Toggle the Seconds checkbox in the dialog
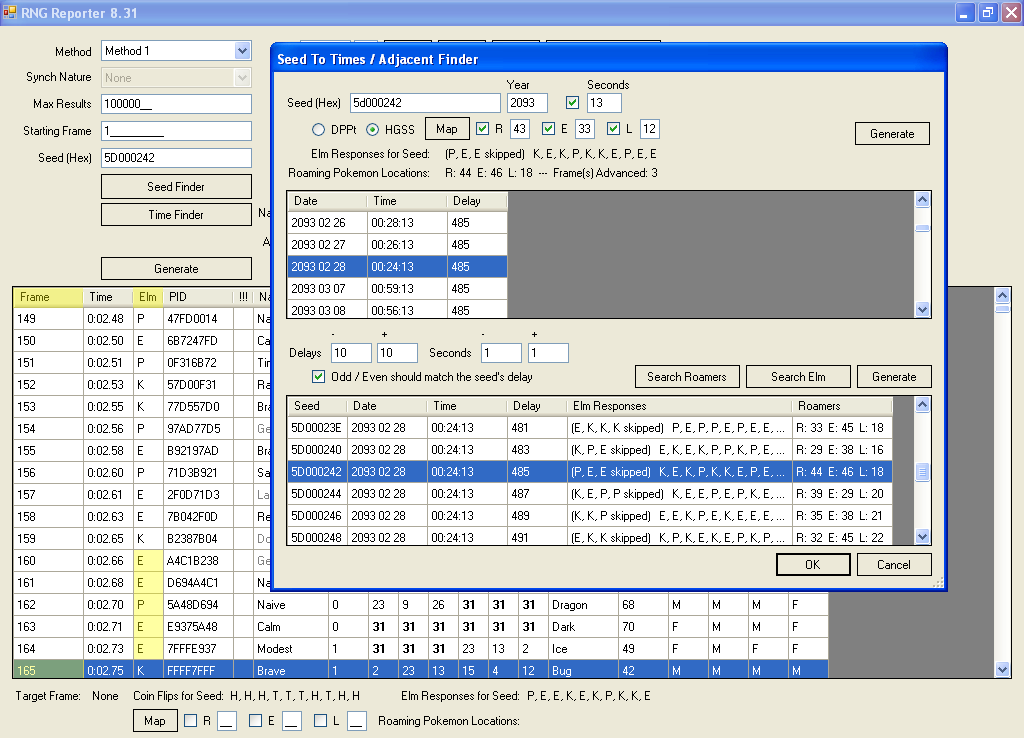This screenshot has height=738, width=1024. 573,102
